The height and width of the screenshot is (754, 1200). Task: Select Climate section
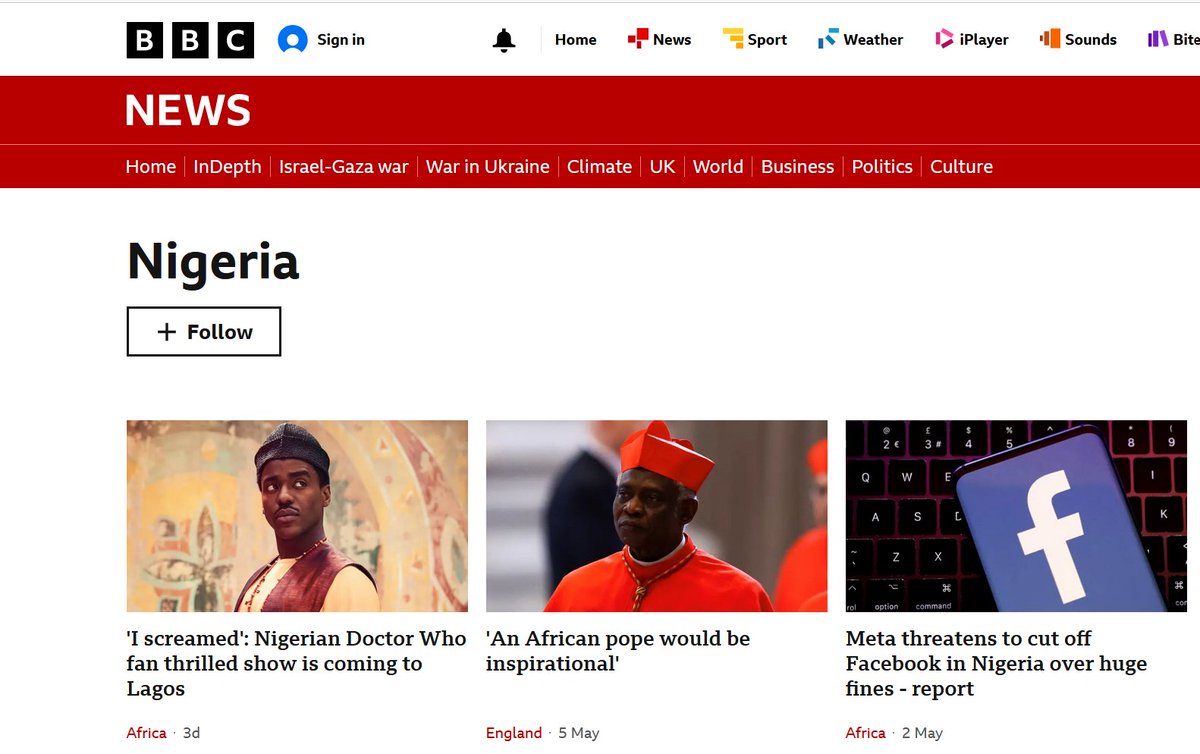(599, 167)
